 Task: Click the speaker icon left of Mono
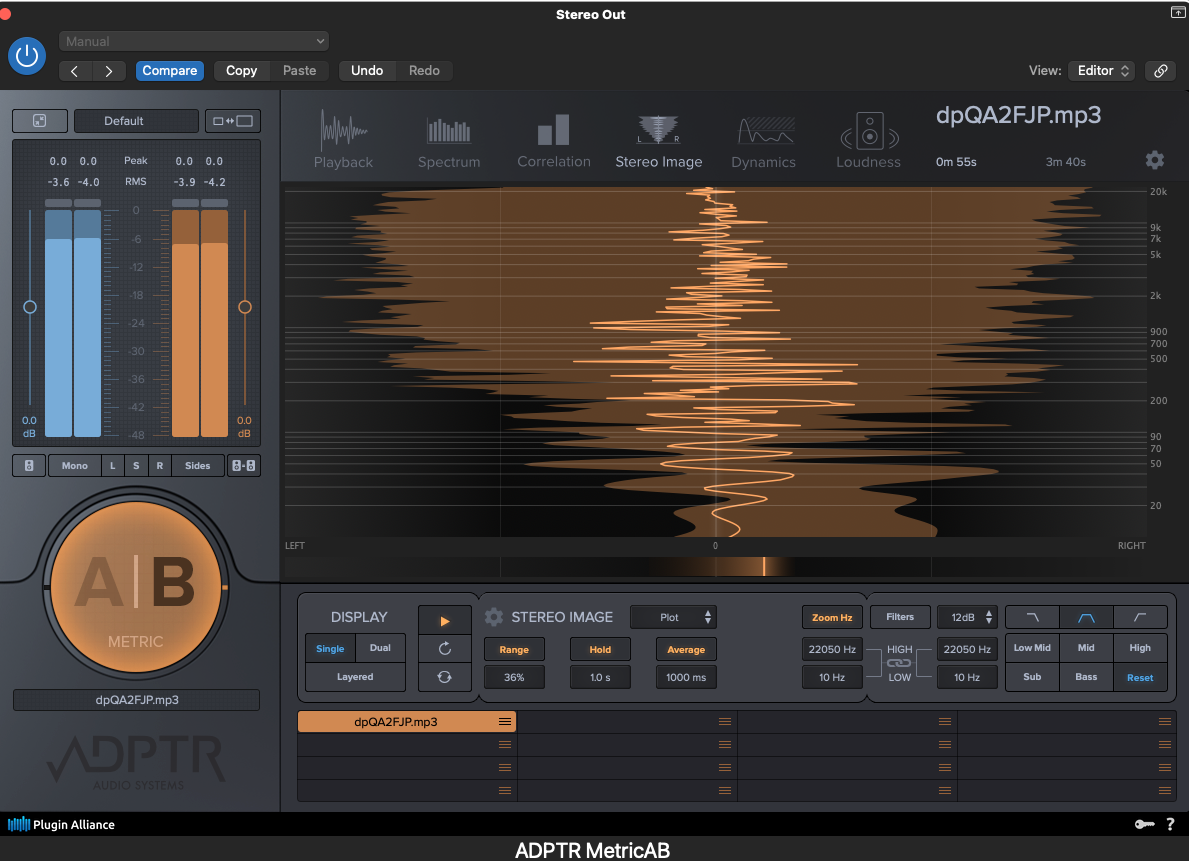coord(29,466)
